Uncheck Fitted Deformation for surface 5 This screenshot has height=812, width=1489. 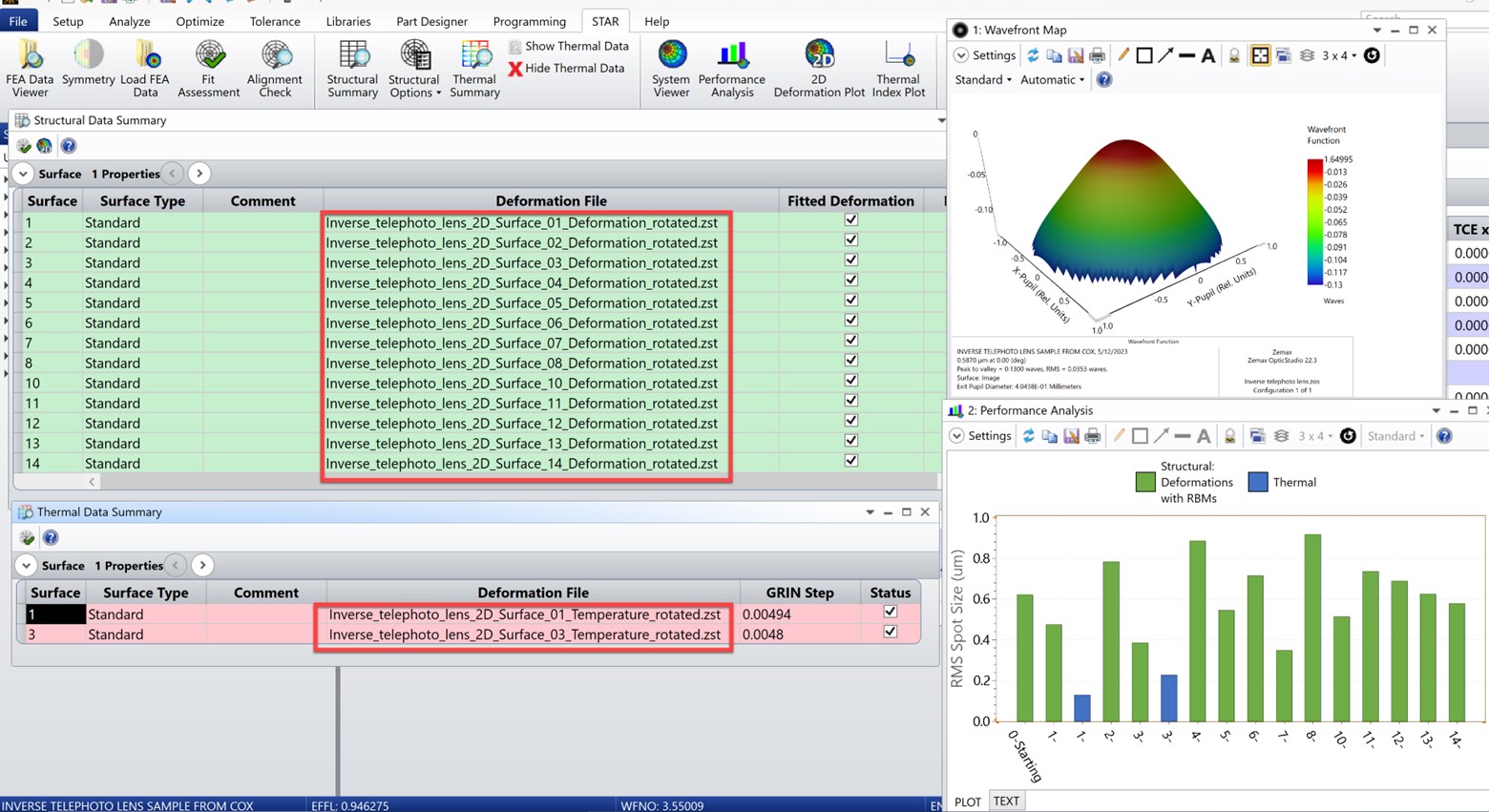coord(850,301)
